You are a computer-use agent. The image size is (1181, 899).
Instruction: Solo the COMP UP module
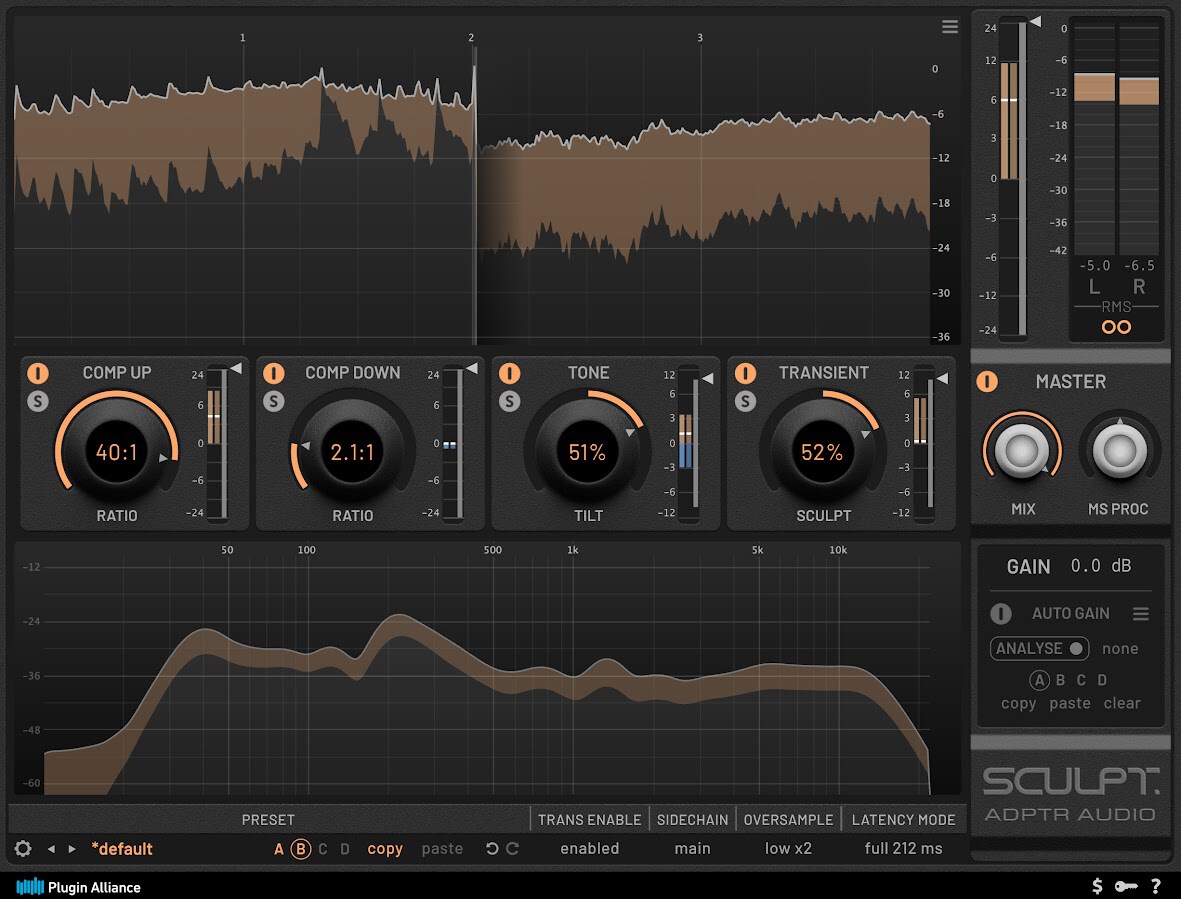coord(38,401)
